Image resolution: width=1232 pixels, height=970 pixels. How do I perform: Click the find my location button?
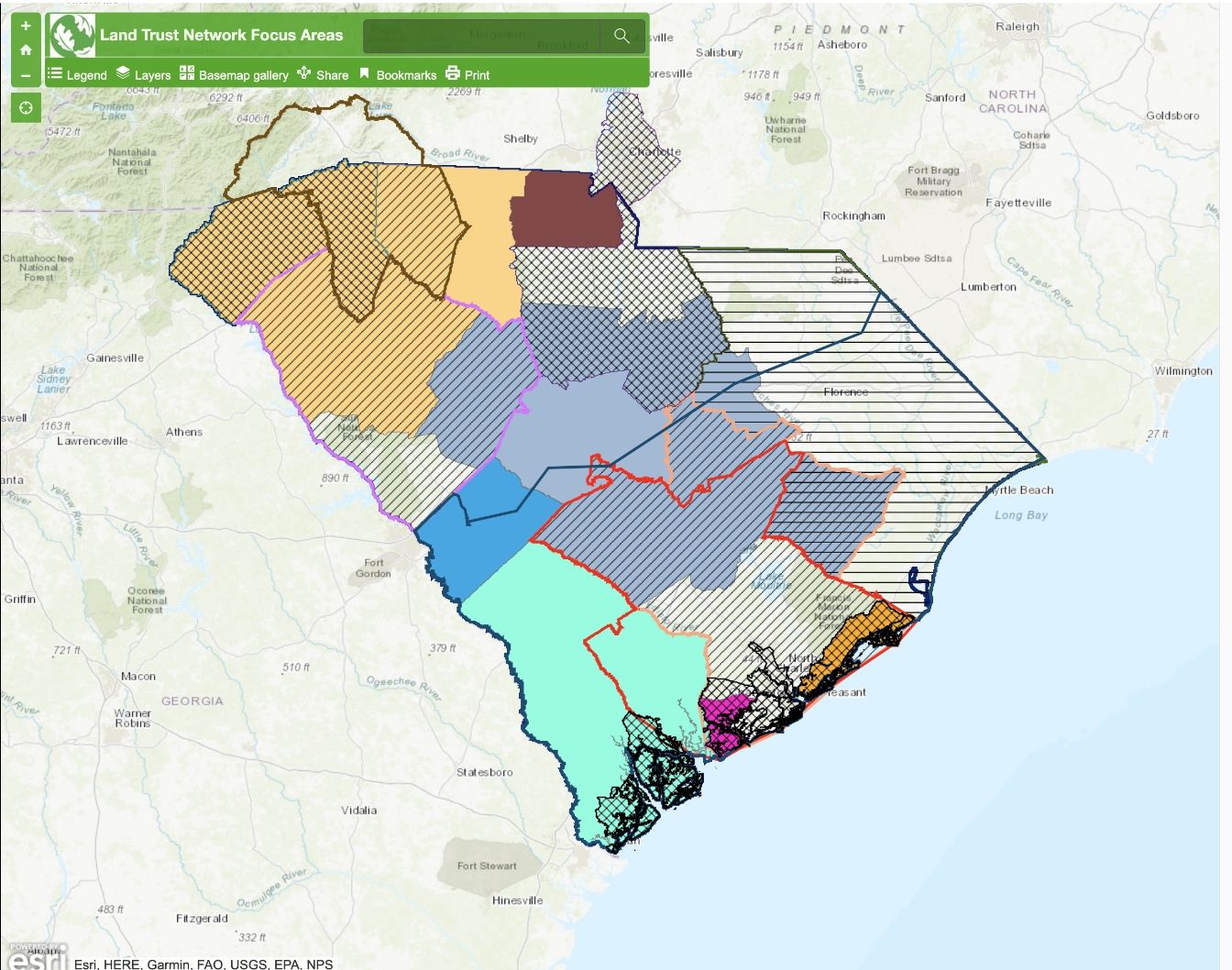pos(26,108)
